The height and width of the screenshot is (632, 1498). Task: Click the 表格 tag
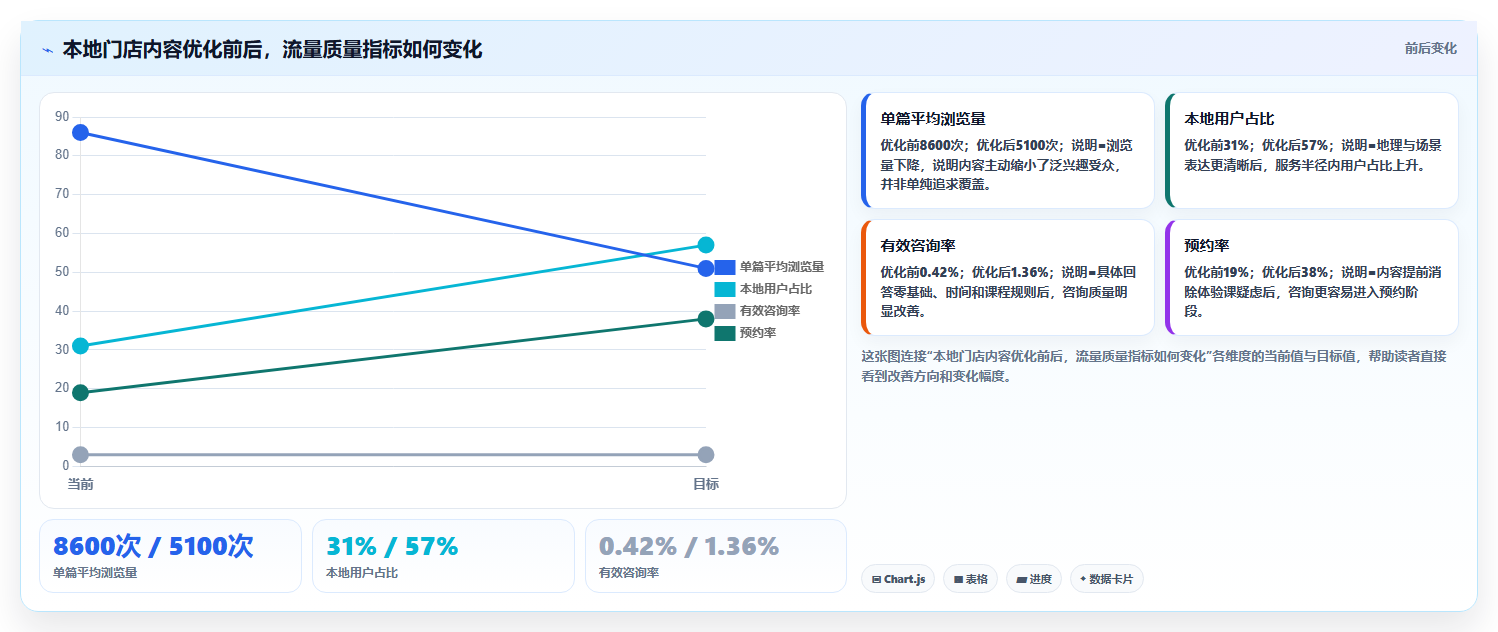point(970,579)
